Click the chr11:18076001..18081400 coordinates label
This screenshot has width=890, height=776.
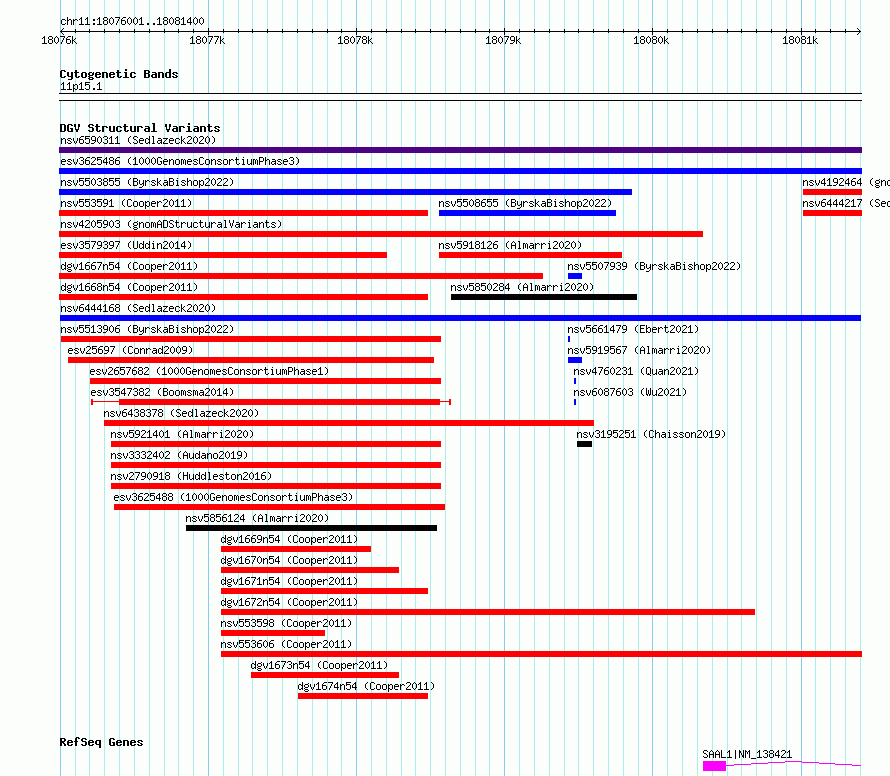[132, 22]
